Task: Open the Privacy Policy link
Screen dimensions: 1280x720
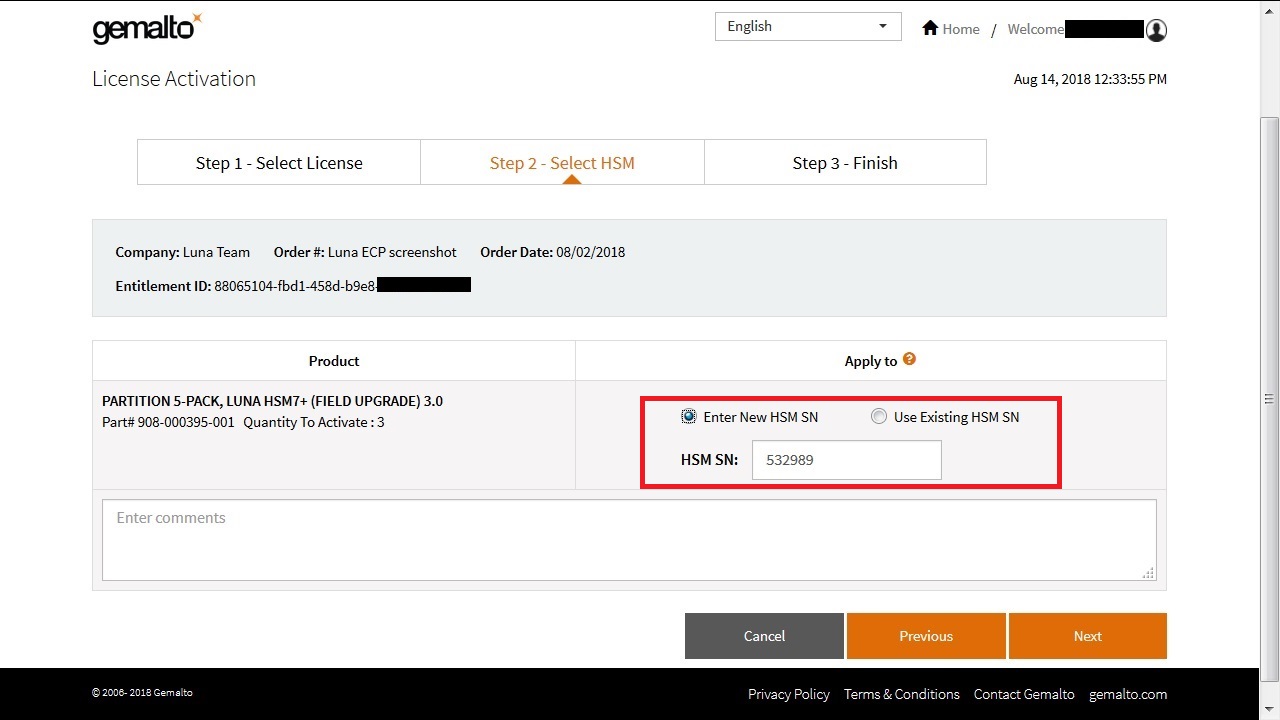Action: (788, 694)
